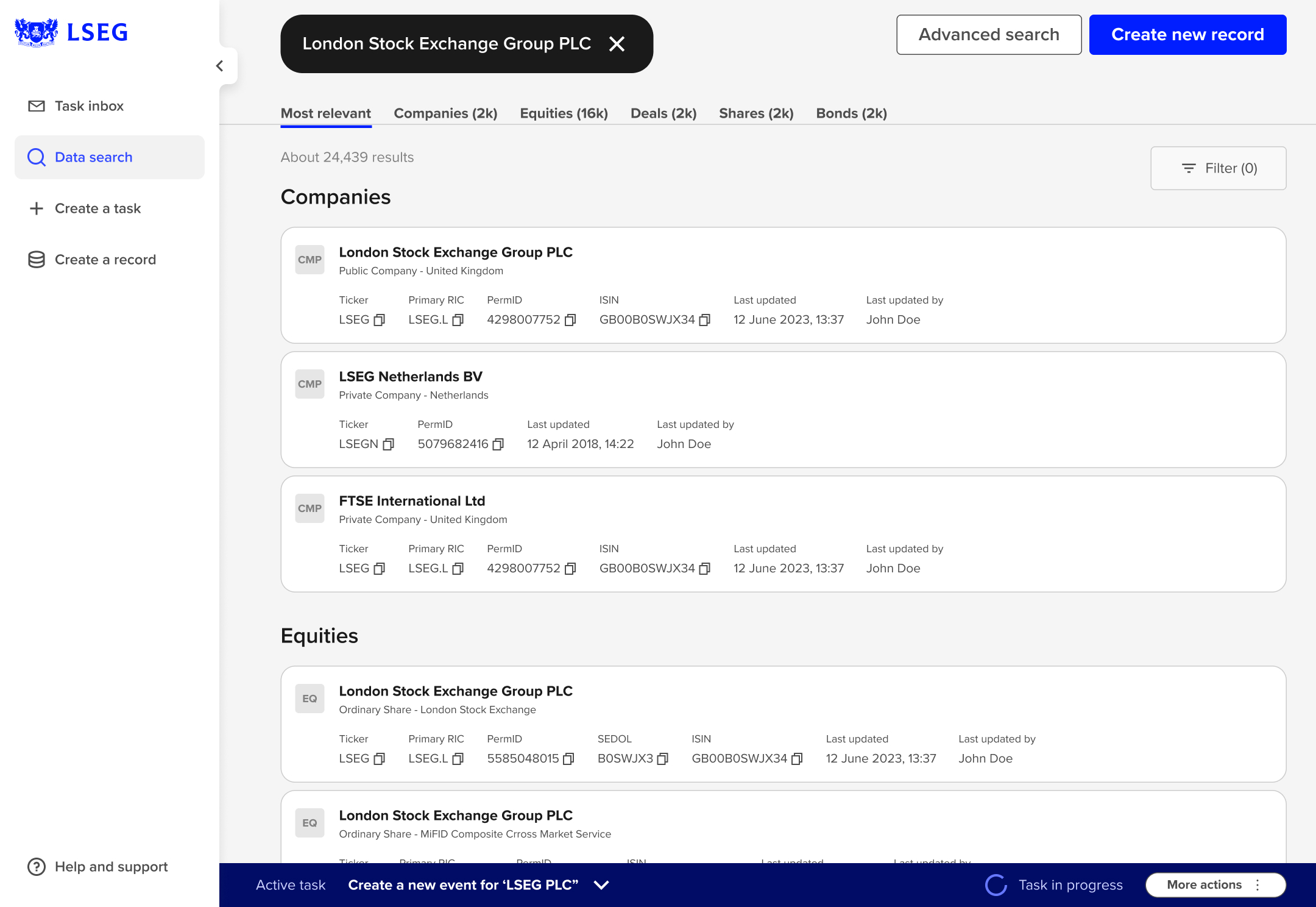1316x907 pixels.
Task: Copy the LSEG ticker symbol
Action: coord(379,319)
